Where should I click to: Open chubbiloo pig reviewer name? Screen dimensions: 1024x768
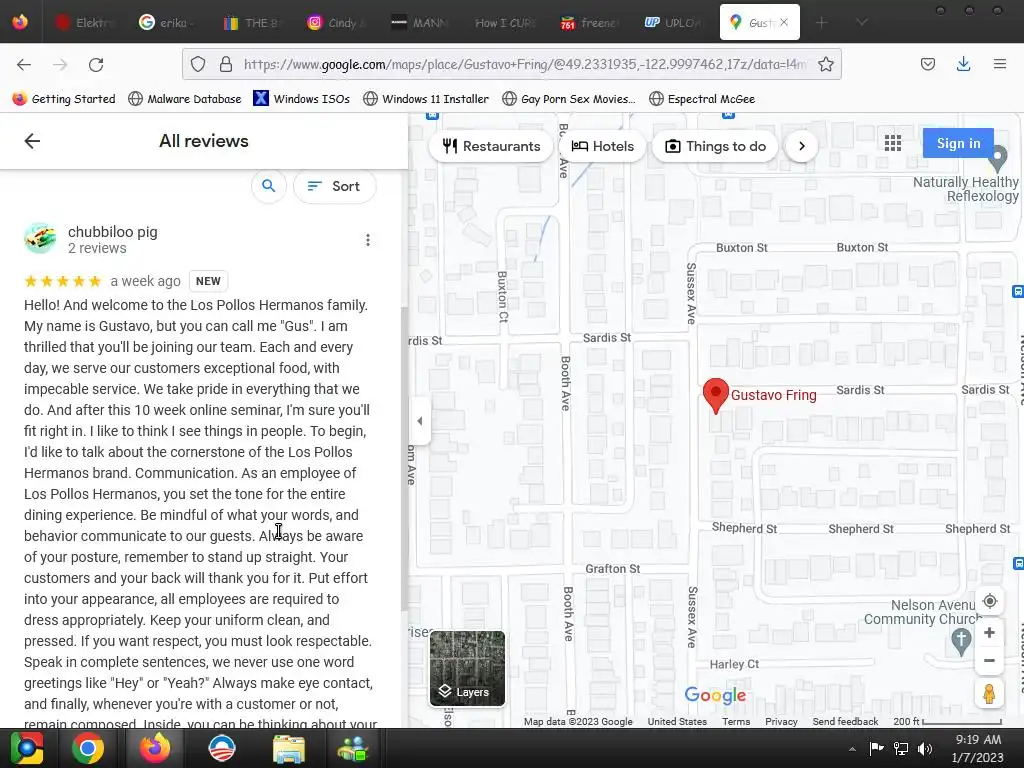pyautogui.click(x=112, y=232)
